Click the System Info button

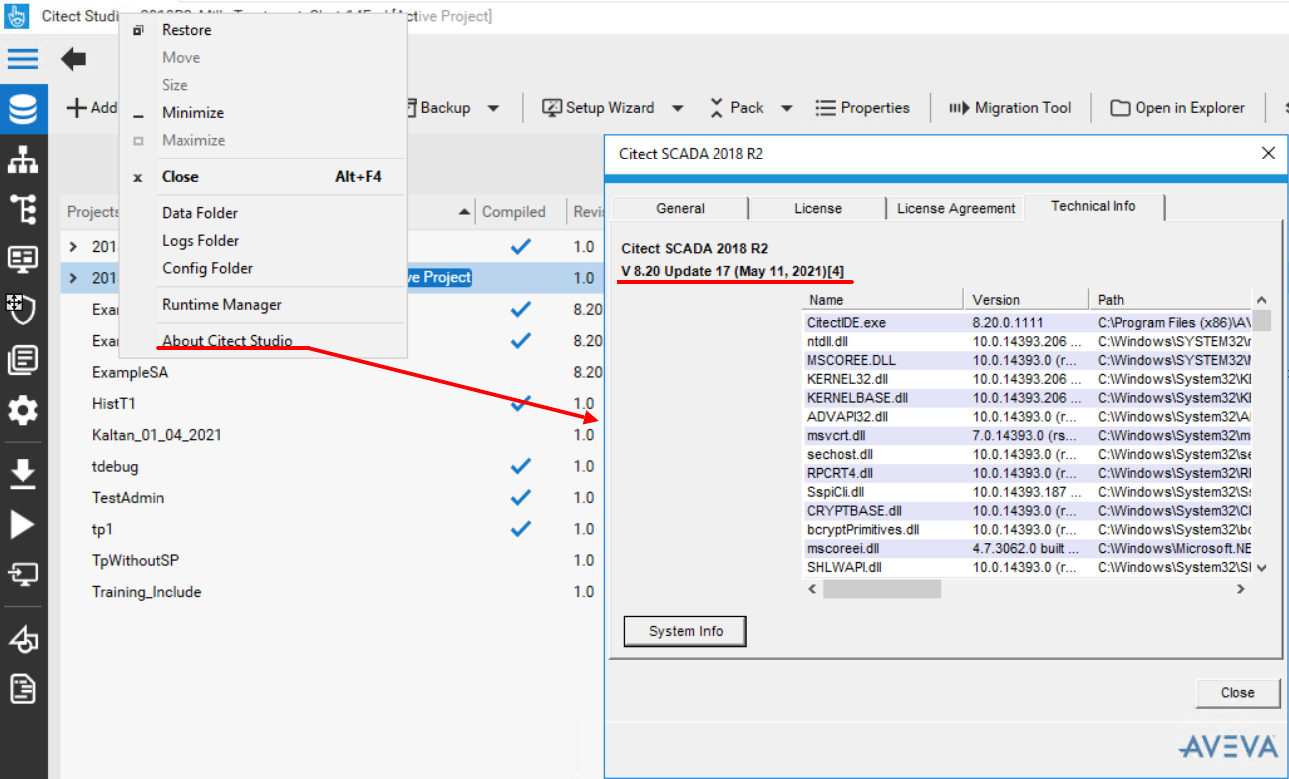[x=685, y=632]
